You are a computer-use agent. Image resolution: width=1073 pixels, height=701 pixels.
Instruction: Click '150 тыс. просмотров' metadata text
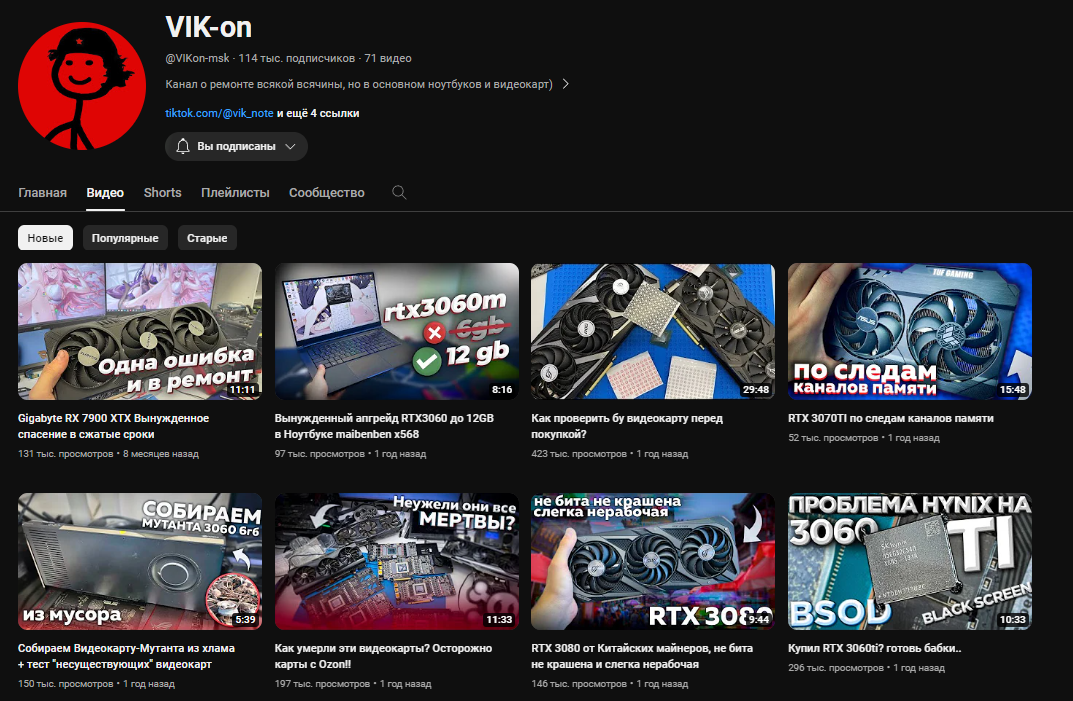[x=65, y=684]
